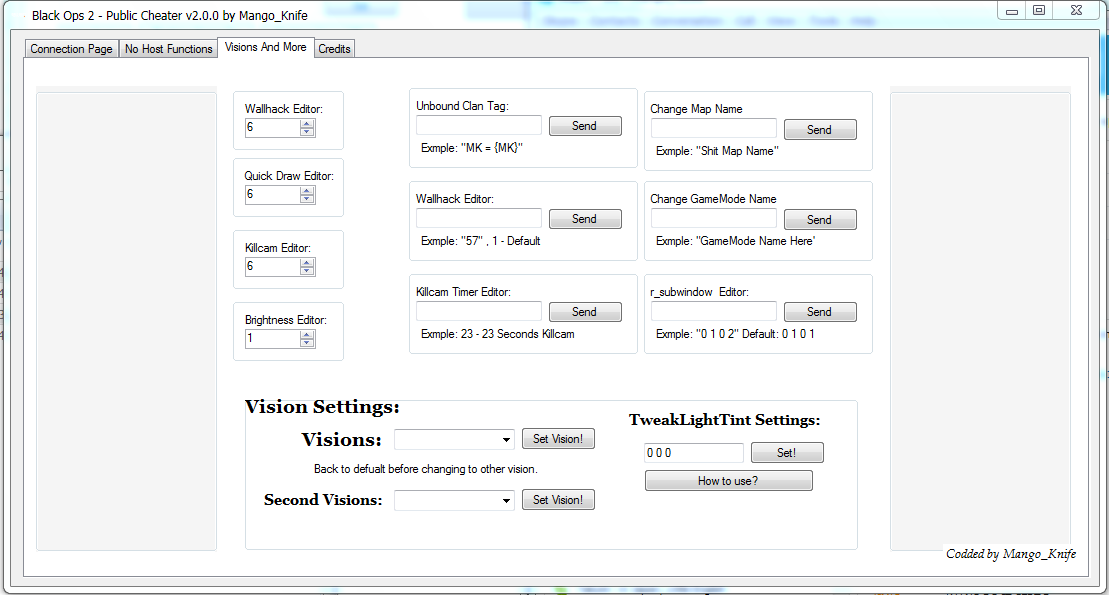Click Set Vision! next to Second Visions
This screenshot has width=1109, height=595.
[x=558, y=499]
